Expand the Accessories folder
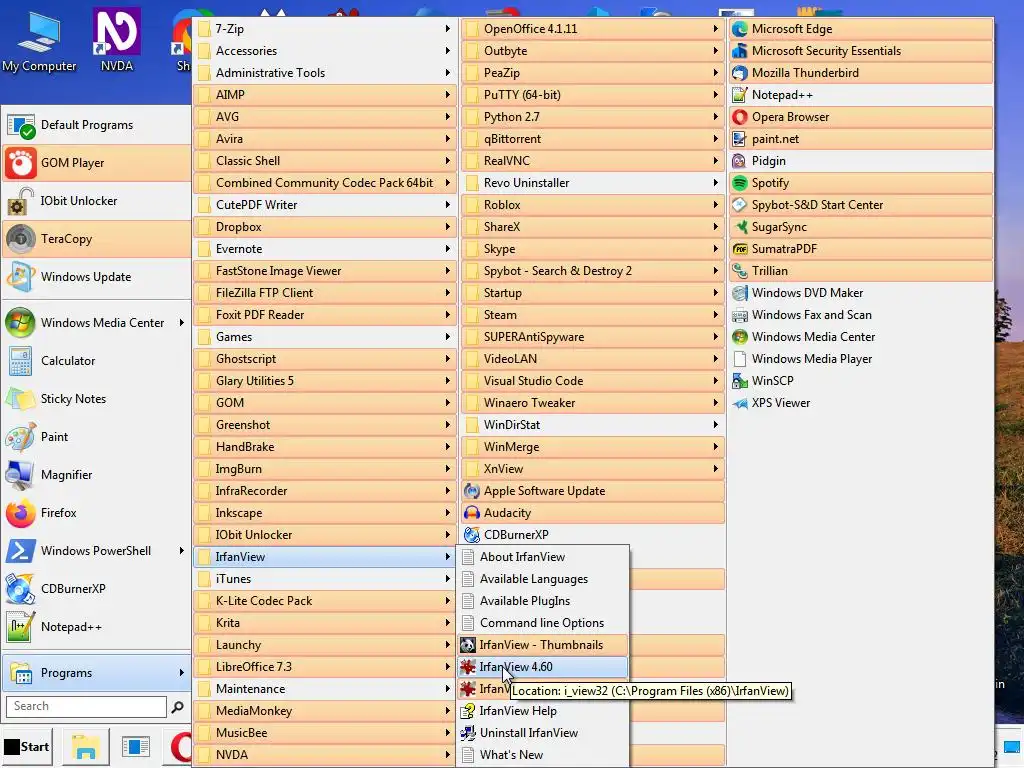 [x=325, y=51]
